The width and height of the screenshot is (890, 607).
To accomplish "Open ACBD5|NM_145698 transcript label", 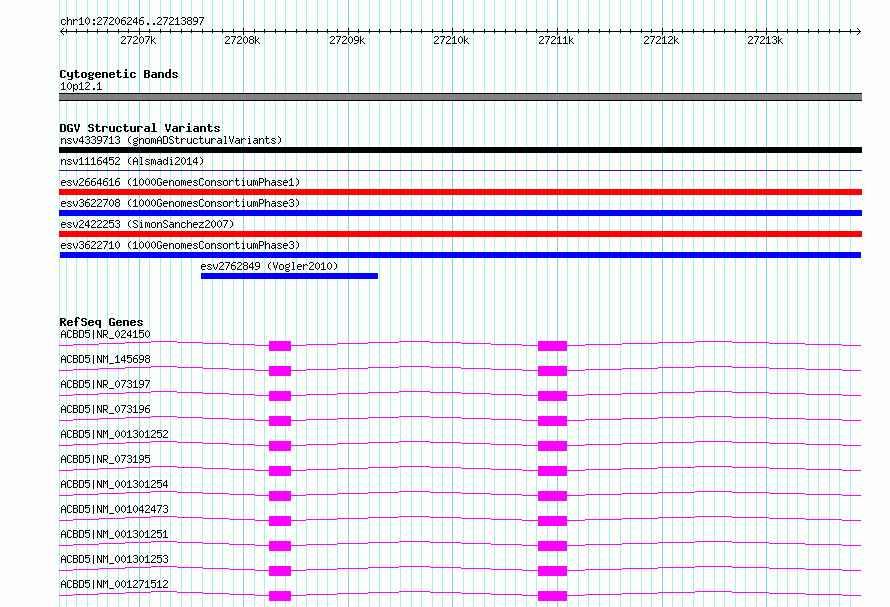I will (x=105, y=359).
